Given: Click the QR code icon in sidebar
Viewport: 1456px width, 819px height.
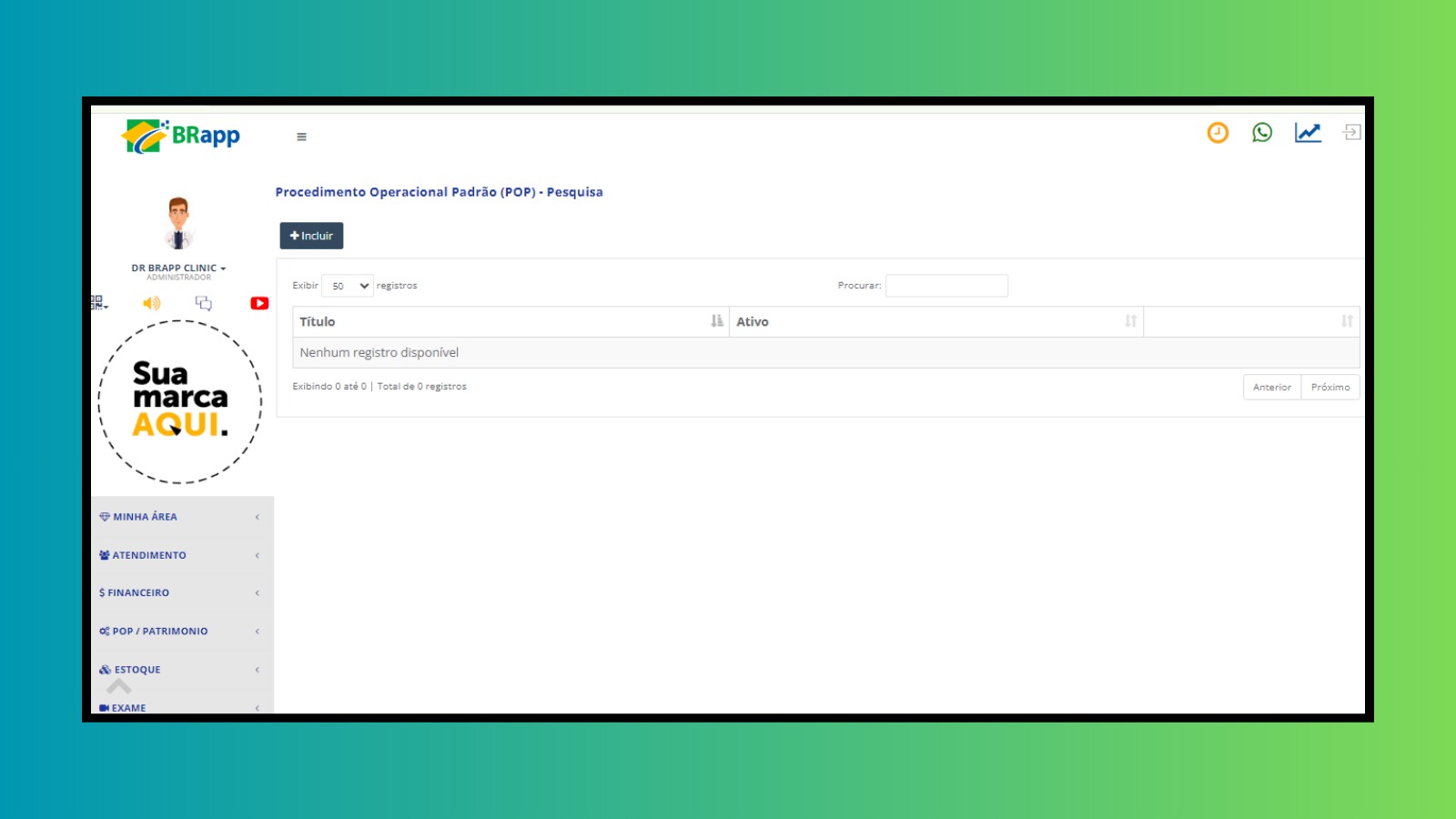Looking at the screenshot, I should [97, 302].
